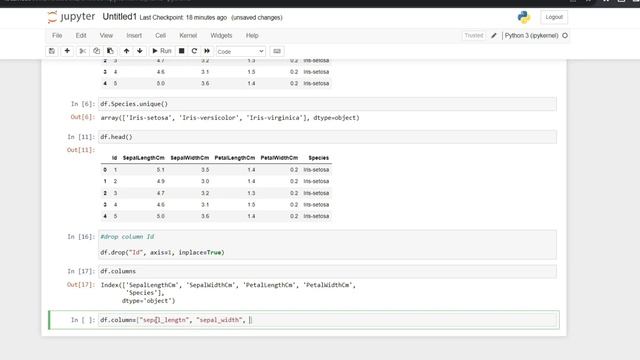
Task: Open the File menu
Action: pos(57,36)
